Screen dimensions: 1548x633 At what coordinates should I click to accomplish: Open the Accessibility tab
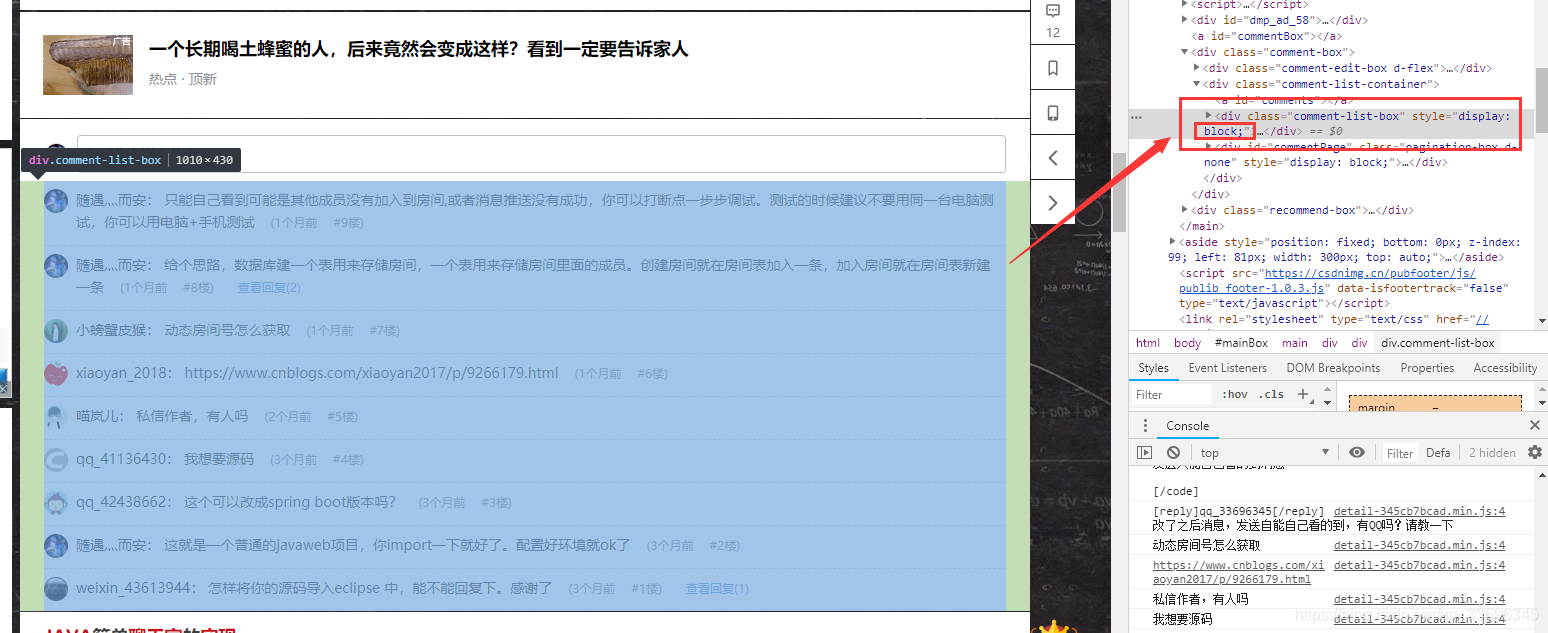[1505, 368]
